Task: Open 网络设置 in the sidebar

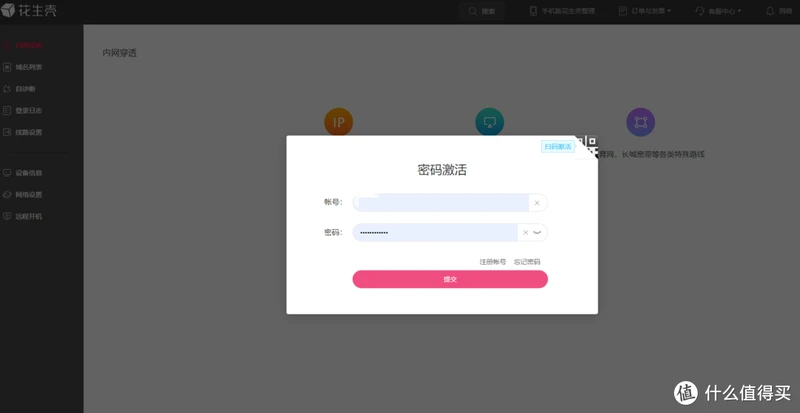Action: tap(23, 195)
